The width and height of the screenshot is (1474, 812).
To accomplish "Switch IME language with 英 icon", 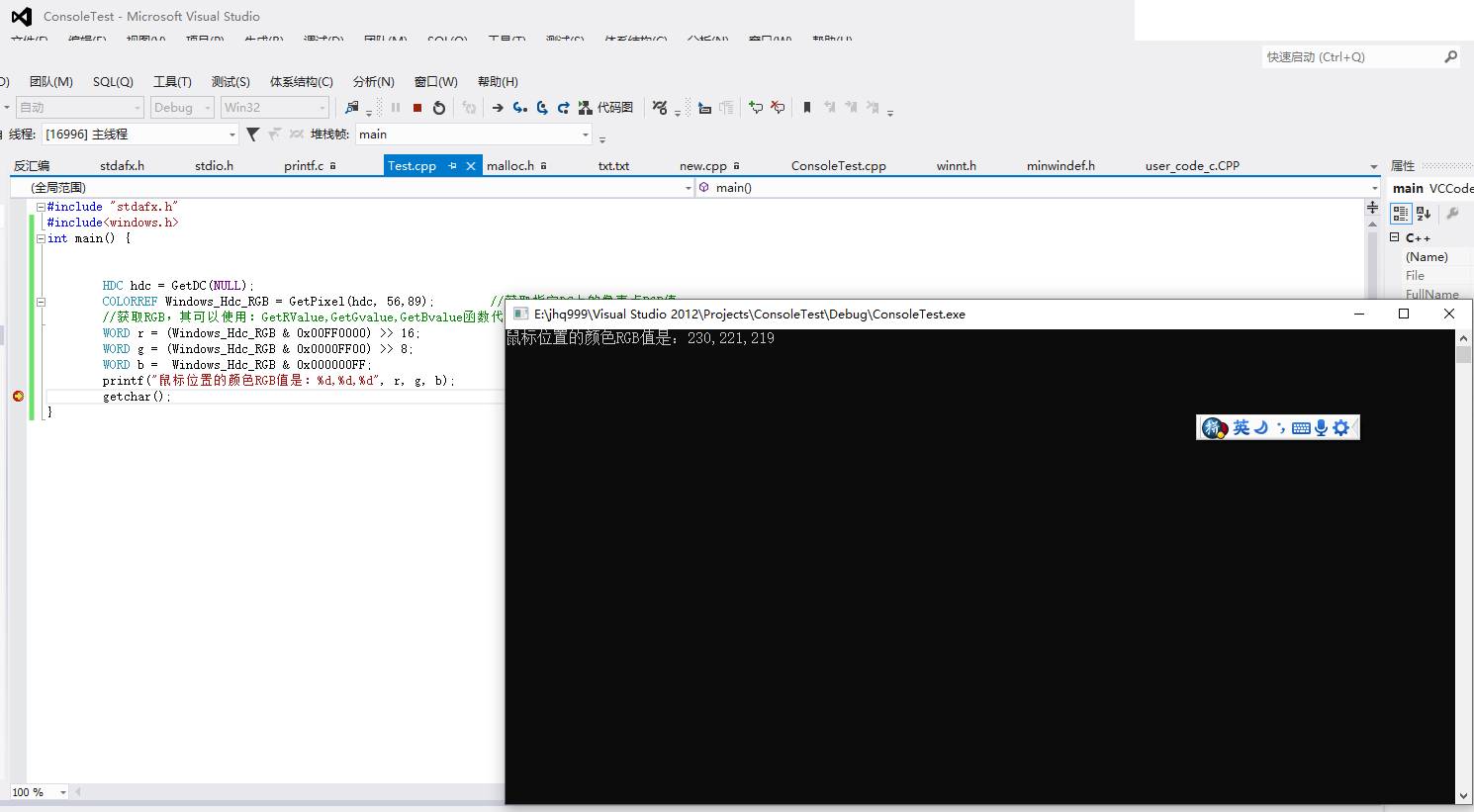I will (1241, 427).
